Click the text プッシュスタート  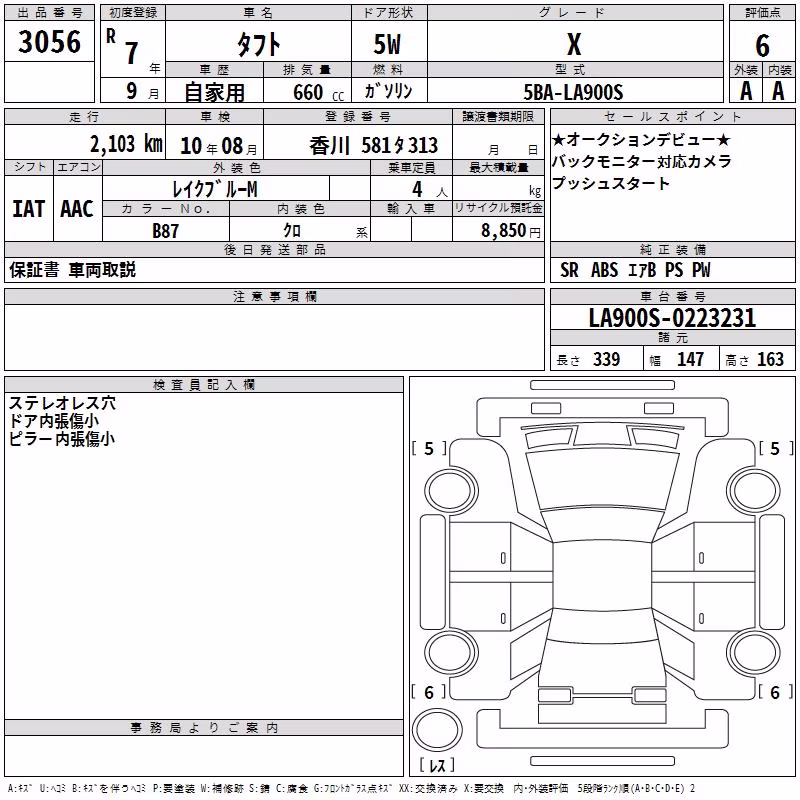point(611,183)
